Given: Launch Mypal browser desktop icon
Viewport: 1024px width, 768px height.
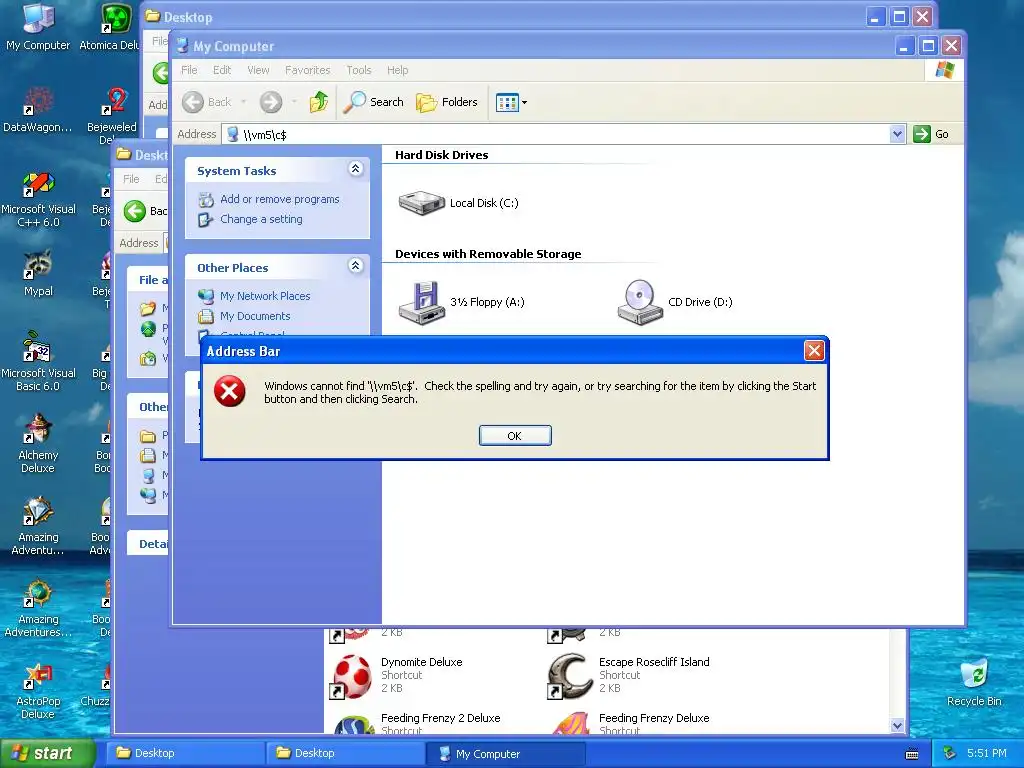Looking at the screenshot, I should (38, 273).
